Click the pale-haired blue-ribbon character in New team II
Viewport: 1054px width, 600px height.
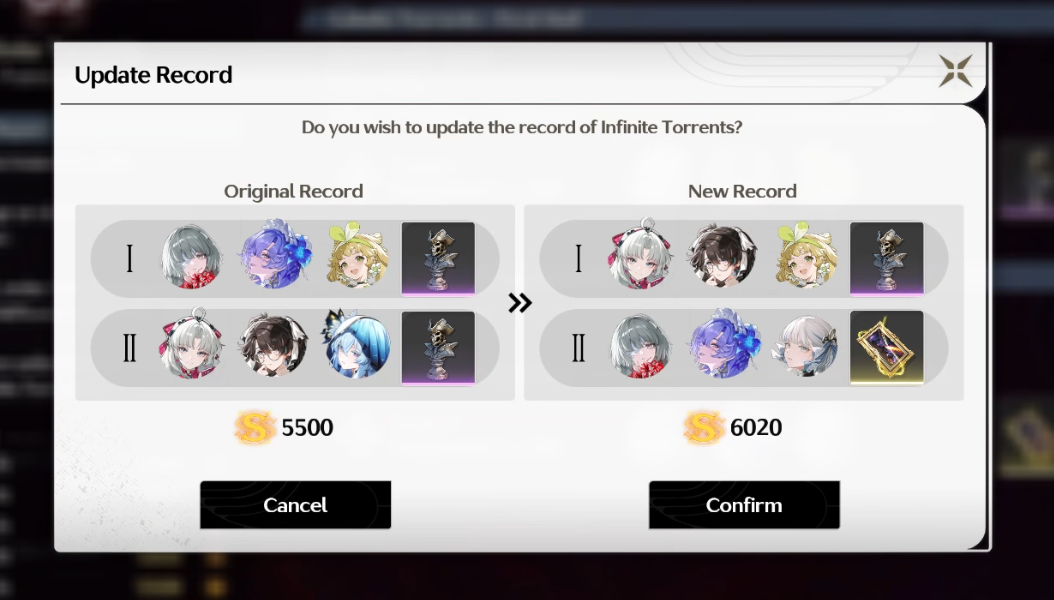807,347
